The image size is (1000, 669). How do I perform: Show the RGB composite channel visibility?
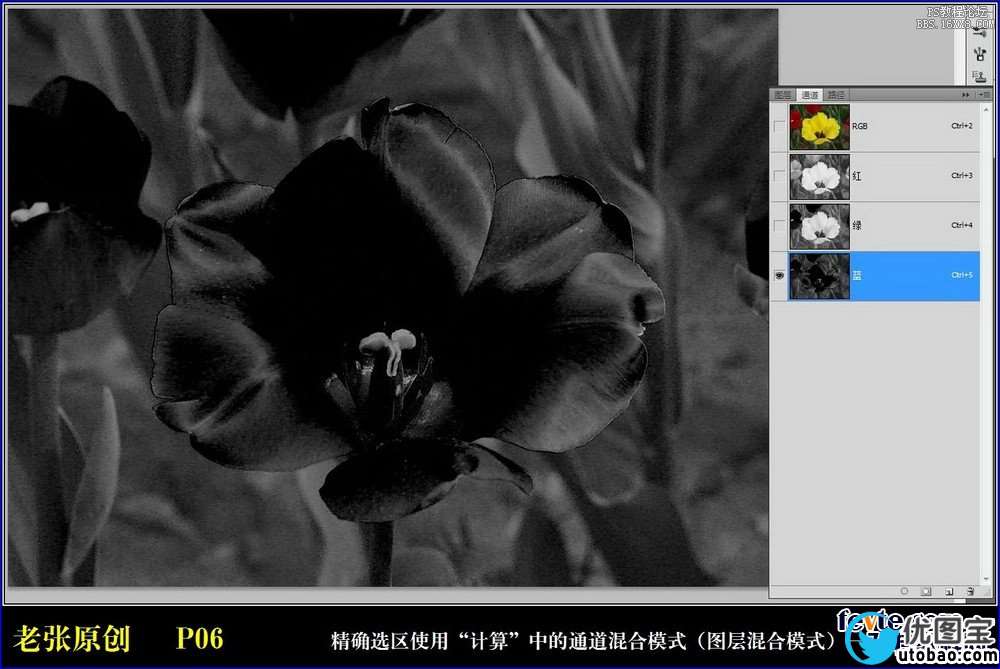point(779,127)
